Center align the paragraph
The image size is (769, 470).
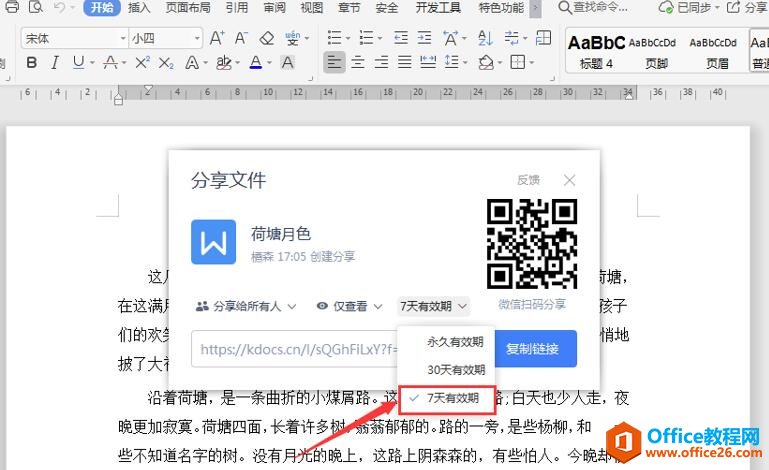pos(356,63)
